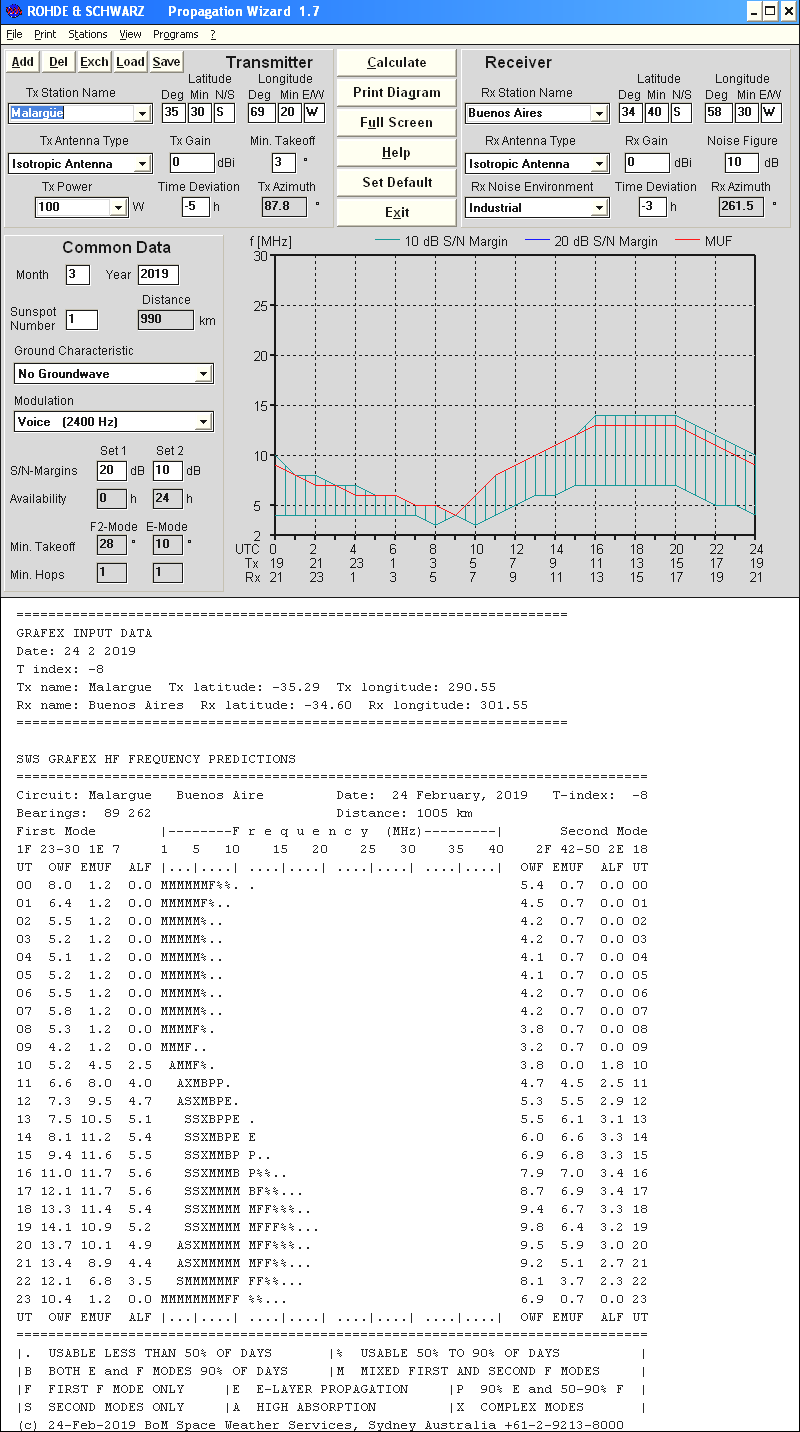Click the S/N-Margins Set 2 field
Image resolution: width=800 pixels, height=1432 pixels.
(x=167, y=470)
